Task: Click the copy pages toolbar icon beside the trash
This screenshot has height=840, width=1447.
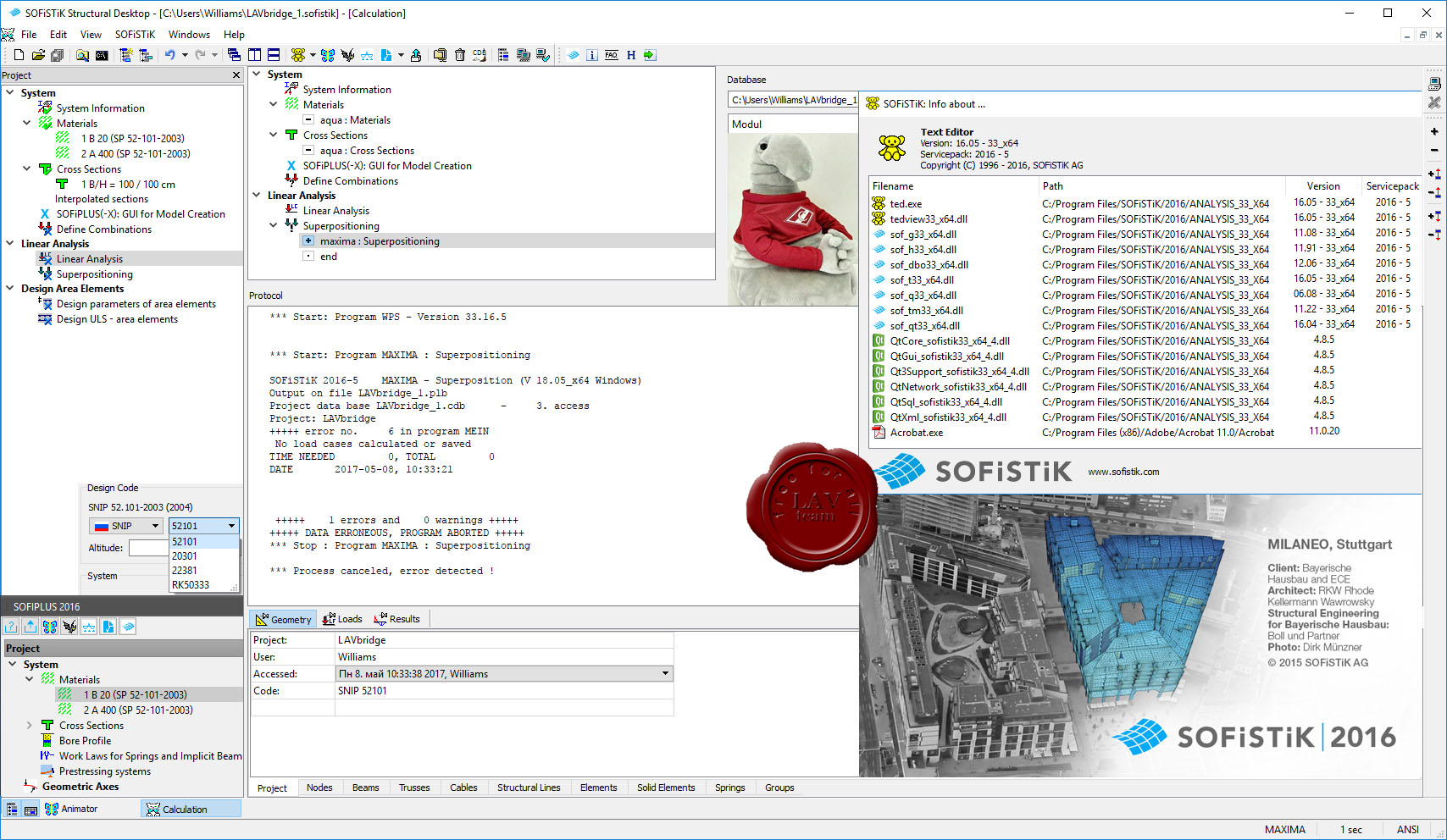Action: tap(440, 55)
